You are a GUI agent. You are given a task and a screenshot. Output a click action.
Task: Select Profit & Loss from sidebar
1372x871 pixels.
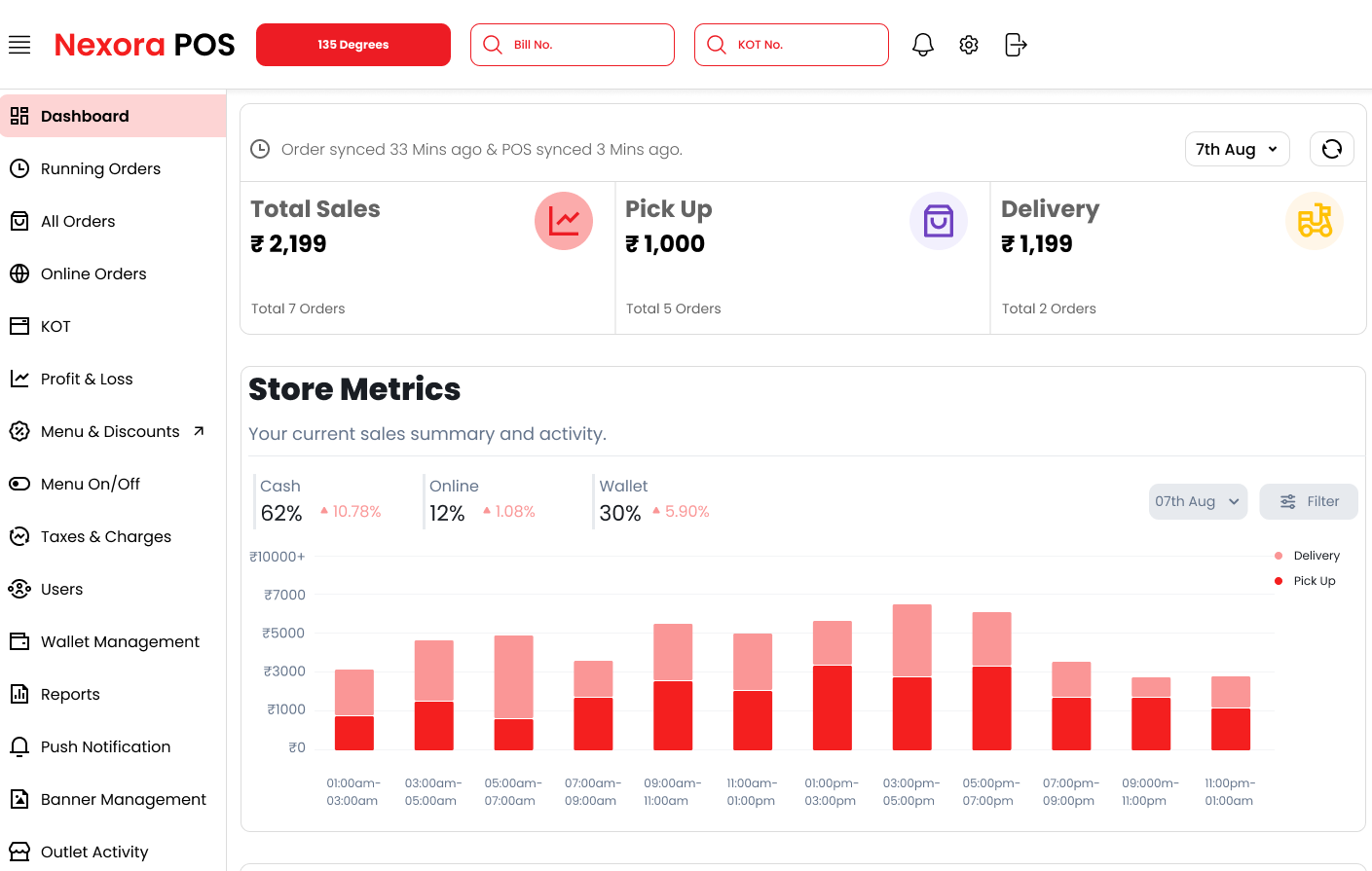coord(87,379)
